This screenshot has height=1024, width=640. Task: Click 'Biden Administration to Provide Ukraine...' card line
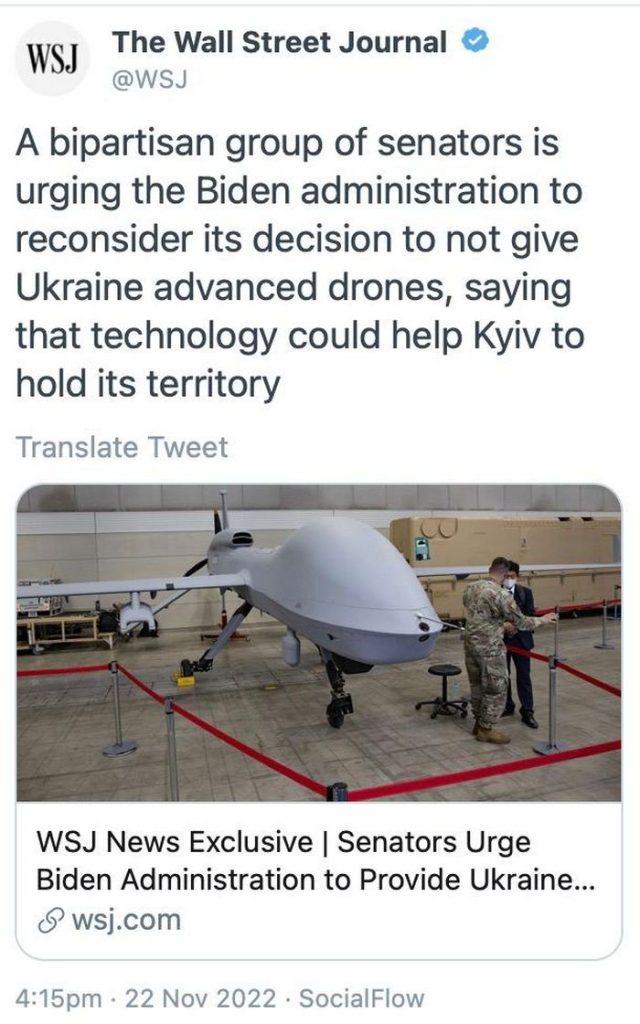(x=315, y=880)
